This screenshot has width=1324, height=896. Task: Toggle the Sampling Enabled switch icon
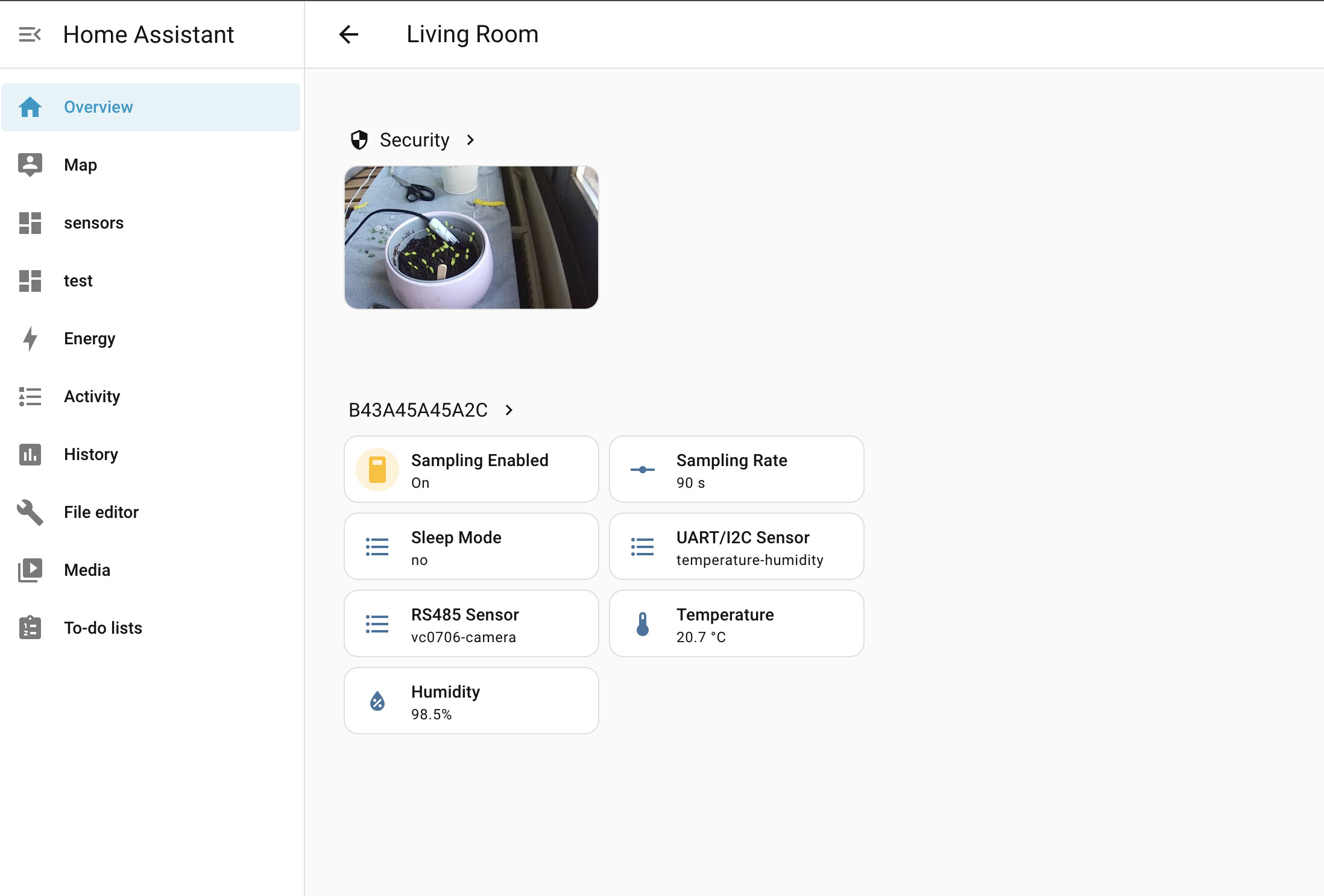(x=377, y=470)
